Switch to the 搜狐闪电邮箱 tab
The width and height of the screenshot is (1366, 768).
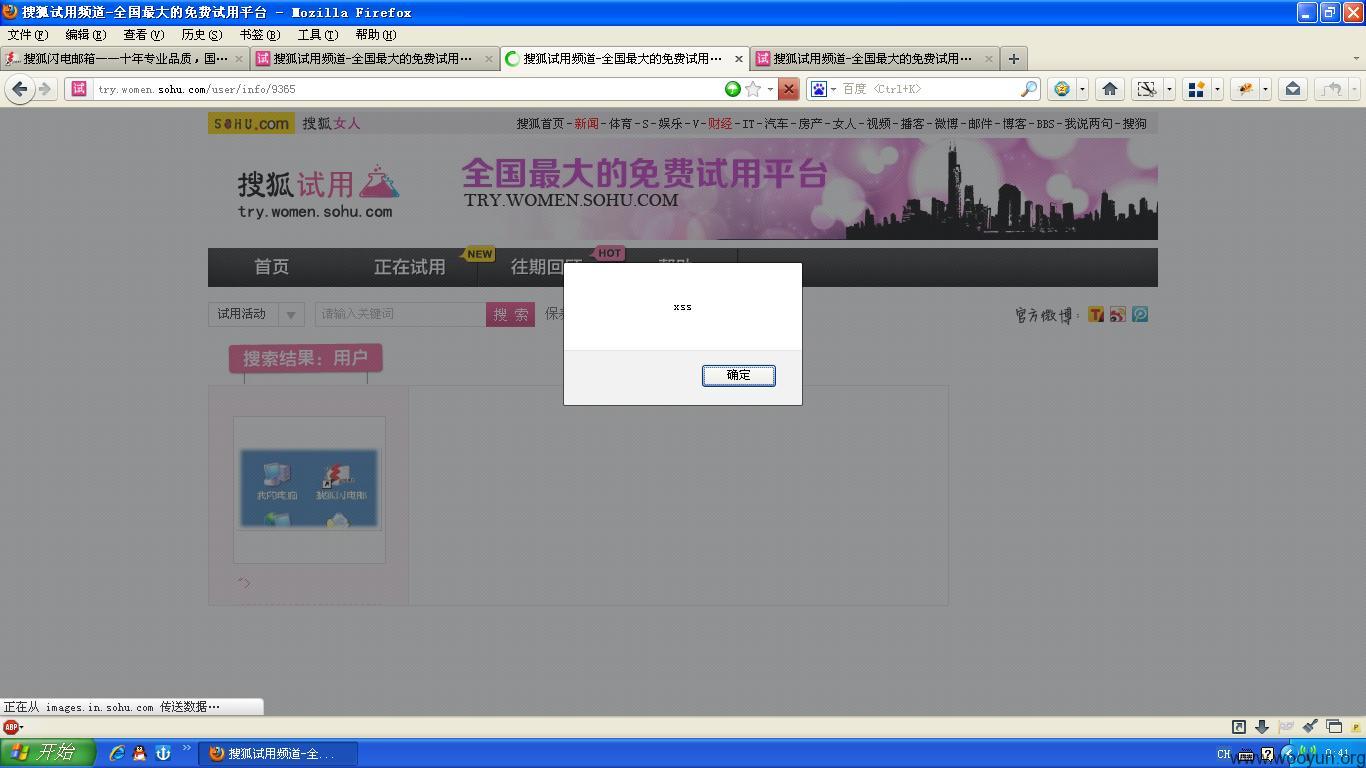125,58
